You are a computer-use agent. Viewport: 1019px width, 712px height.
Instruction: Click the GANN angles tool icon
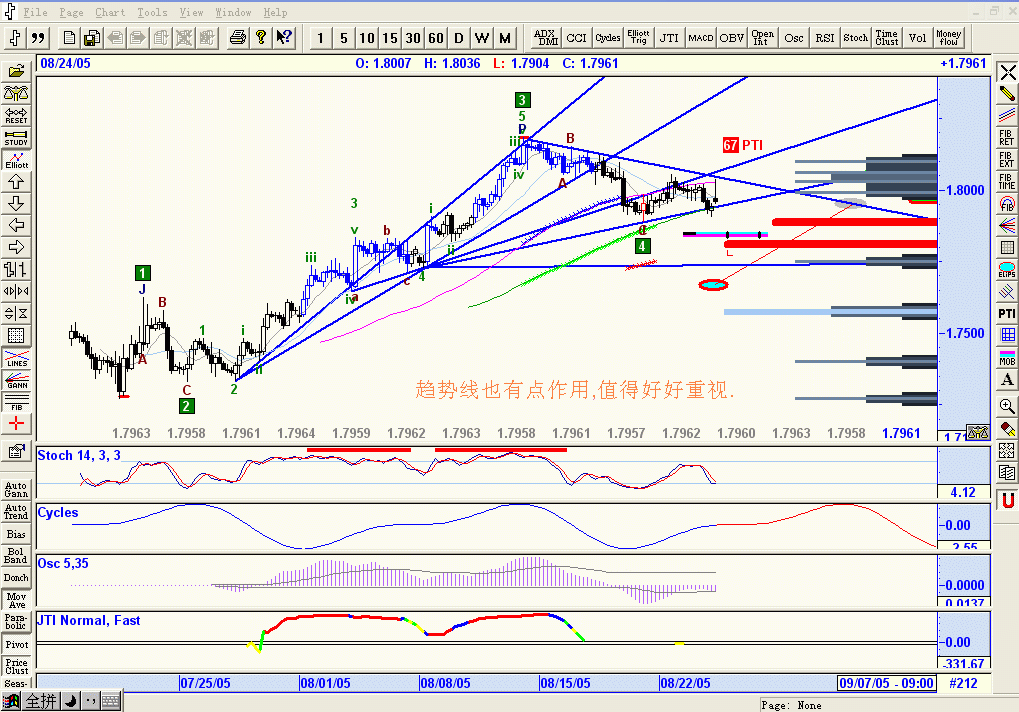[x=16, y=381]
